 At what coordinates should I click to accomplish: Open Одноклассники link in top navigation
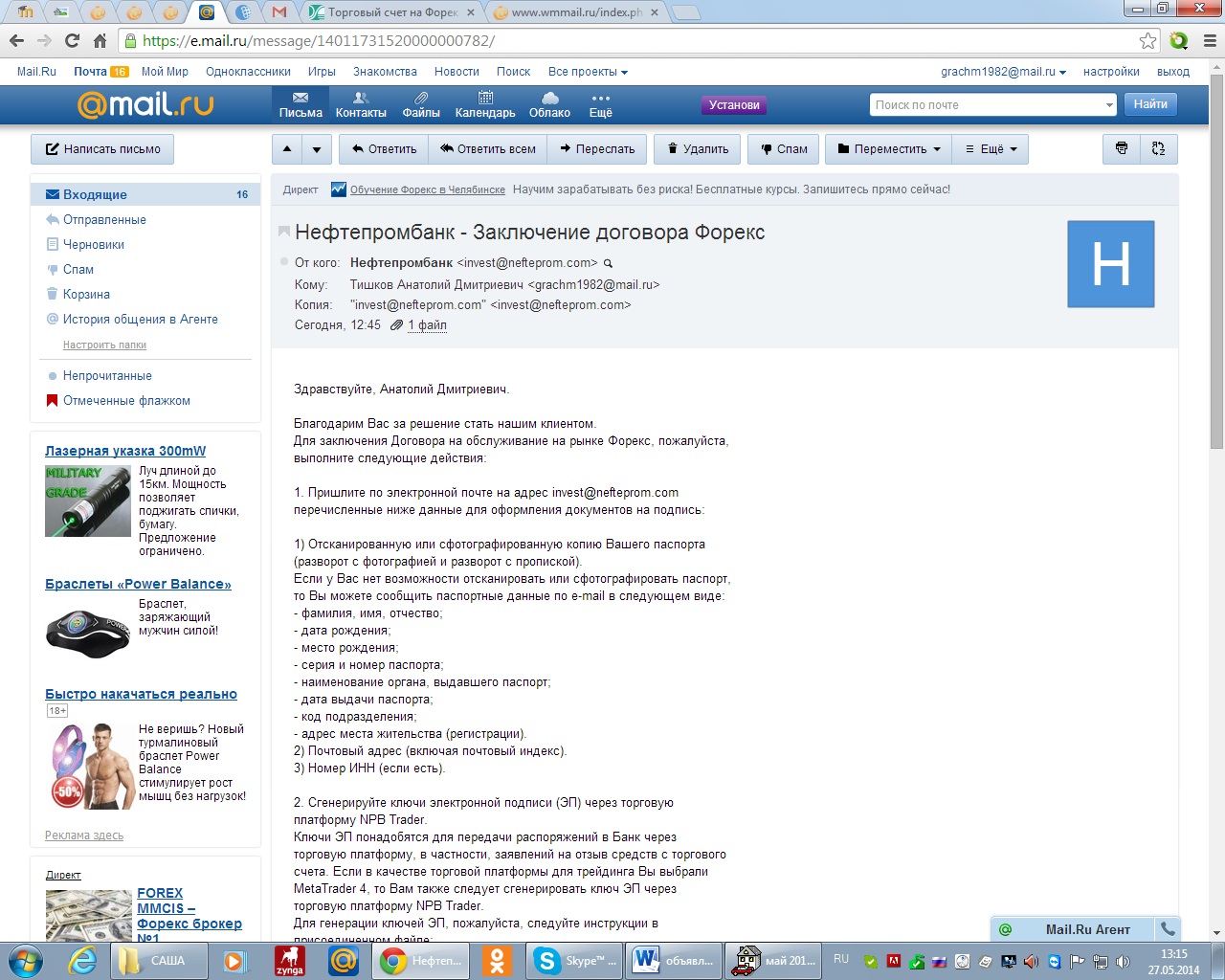point(248,72)
